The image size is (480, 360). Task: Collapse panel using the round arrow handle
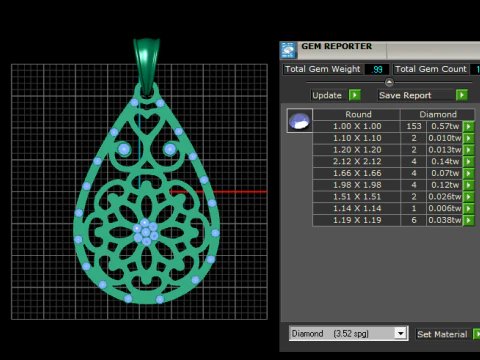pos(389,82)
